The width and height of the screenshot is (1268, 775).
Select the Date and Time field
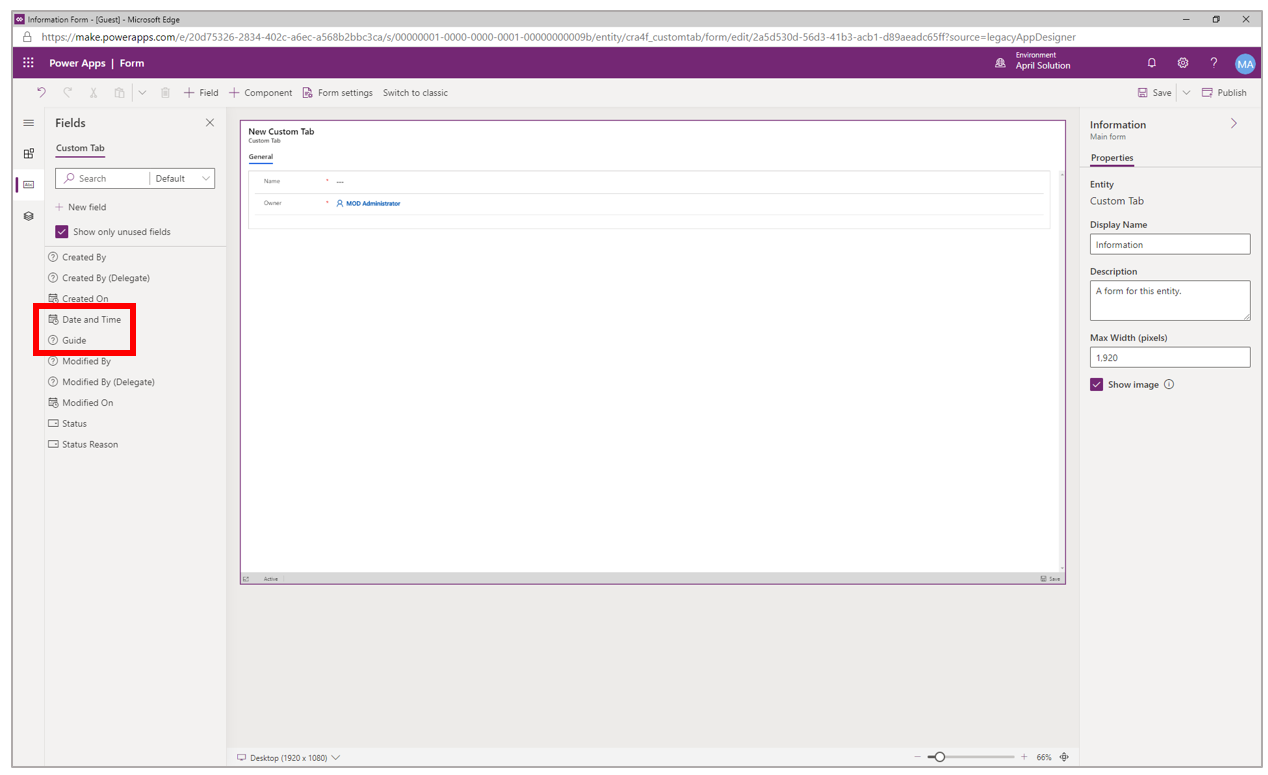pyautogui.click(x=85, y=319)
